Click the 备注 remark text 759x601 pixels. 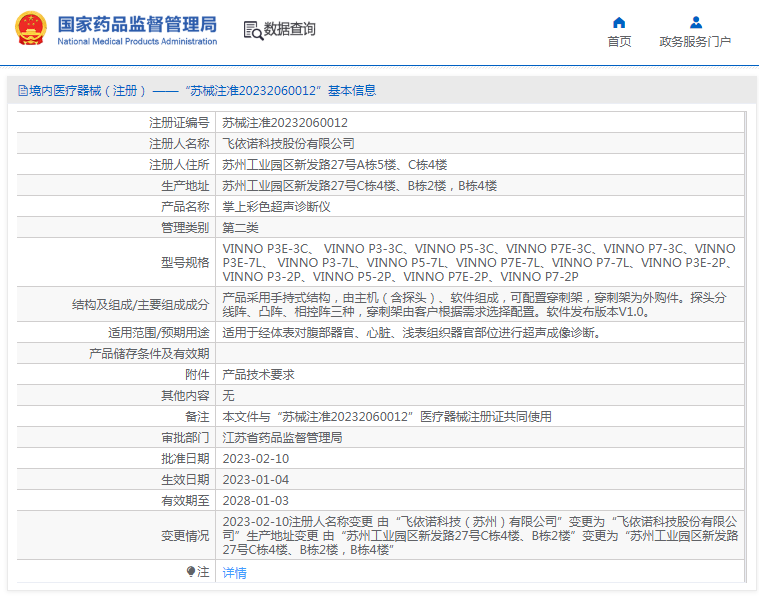pyautogui.click(x=387, y=417)
